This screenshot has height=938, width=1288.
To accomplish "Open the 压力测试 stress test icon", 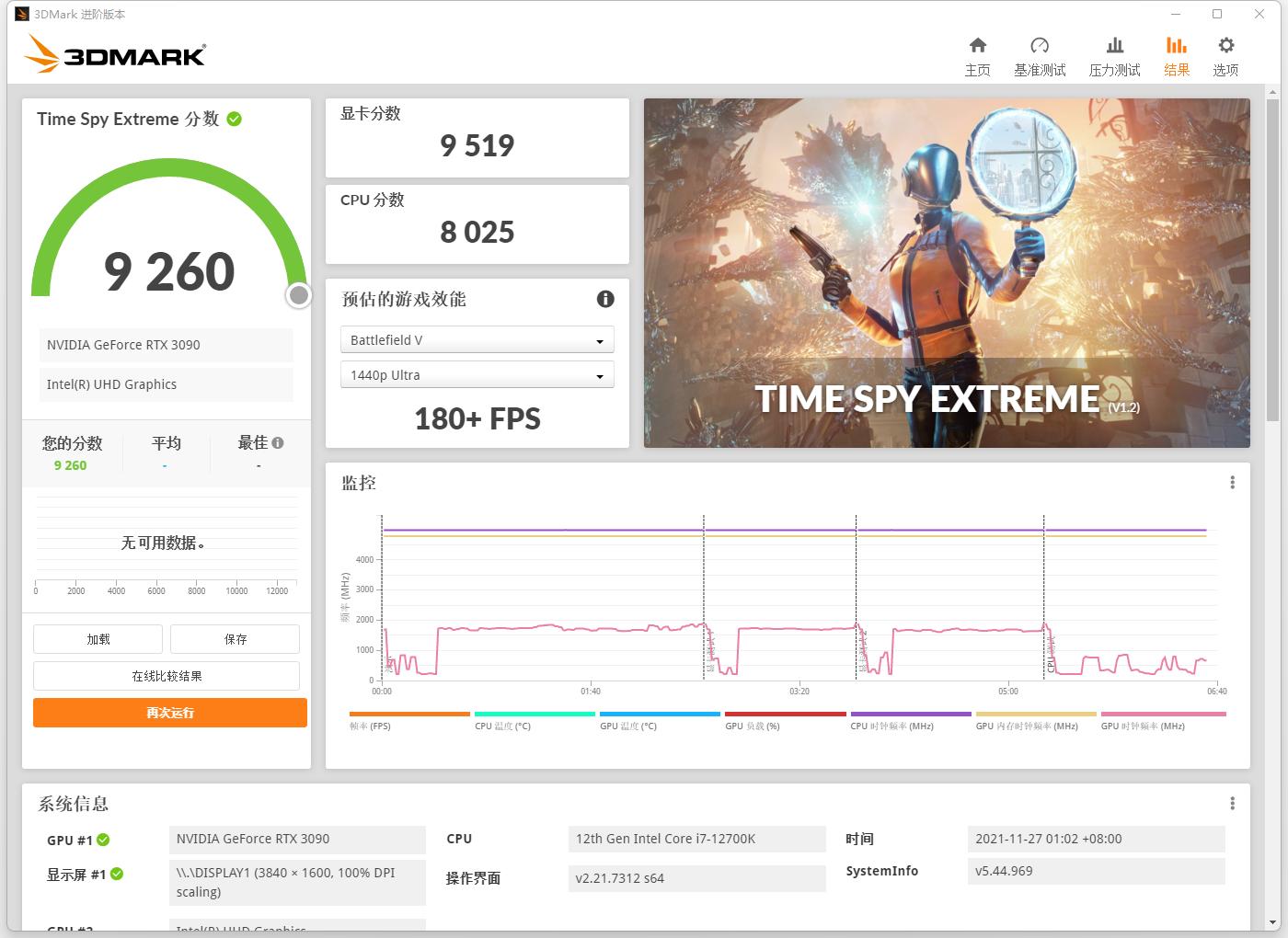I will 1115,53.
